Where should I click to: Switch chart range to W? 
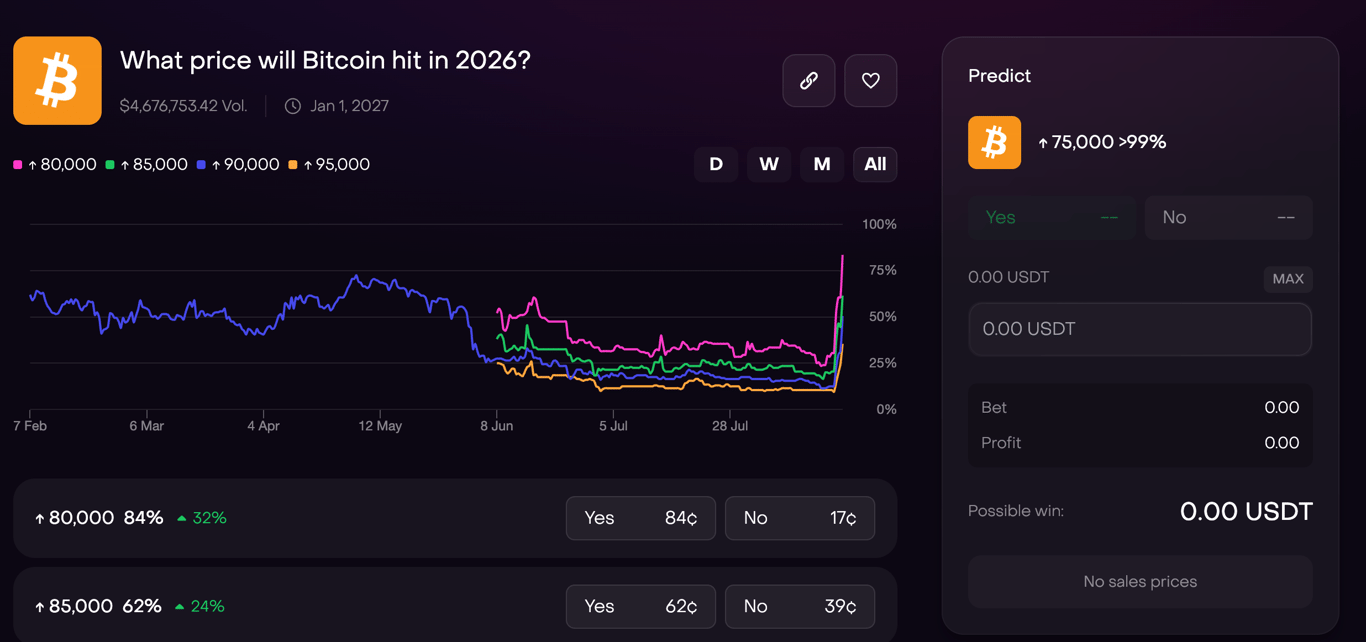pyautogui.click(x=769, y=164)
